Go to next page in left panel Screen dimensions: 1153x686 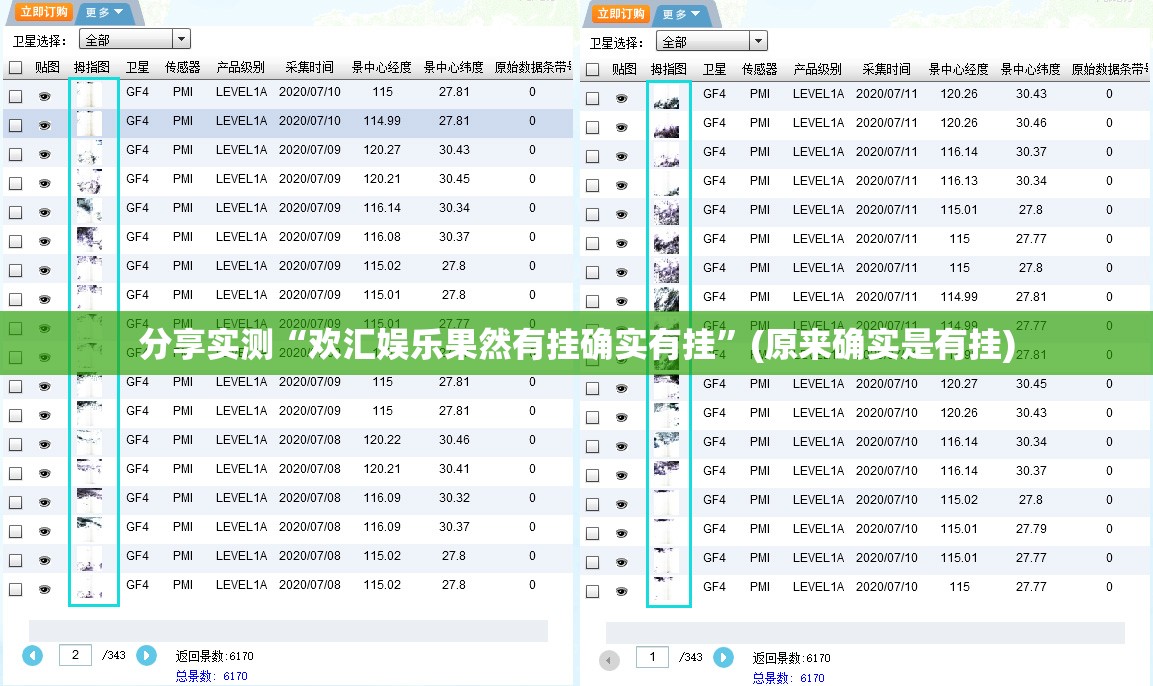(146, 655)
